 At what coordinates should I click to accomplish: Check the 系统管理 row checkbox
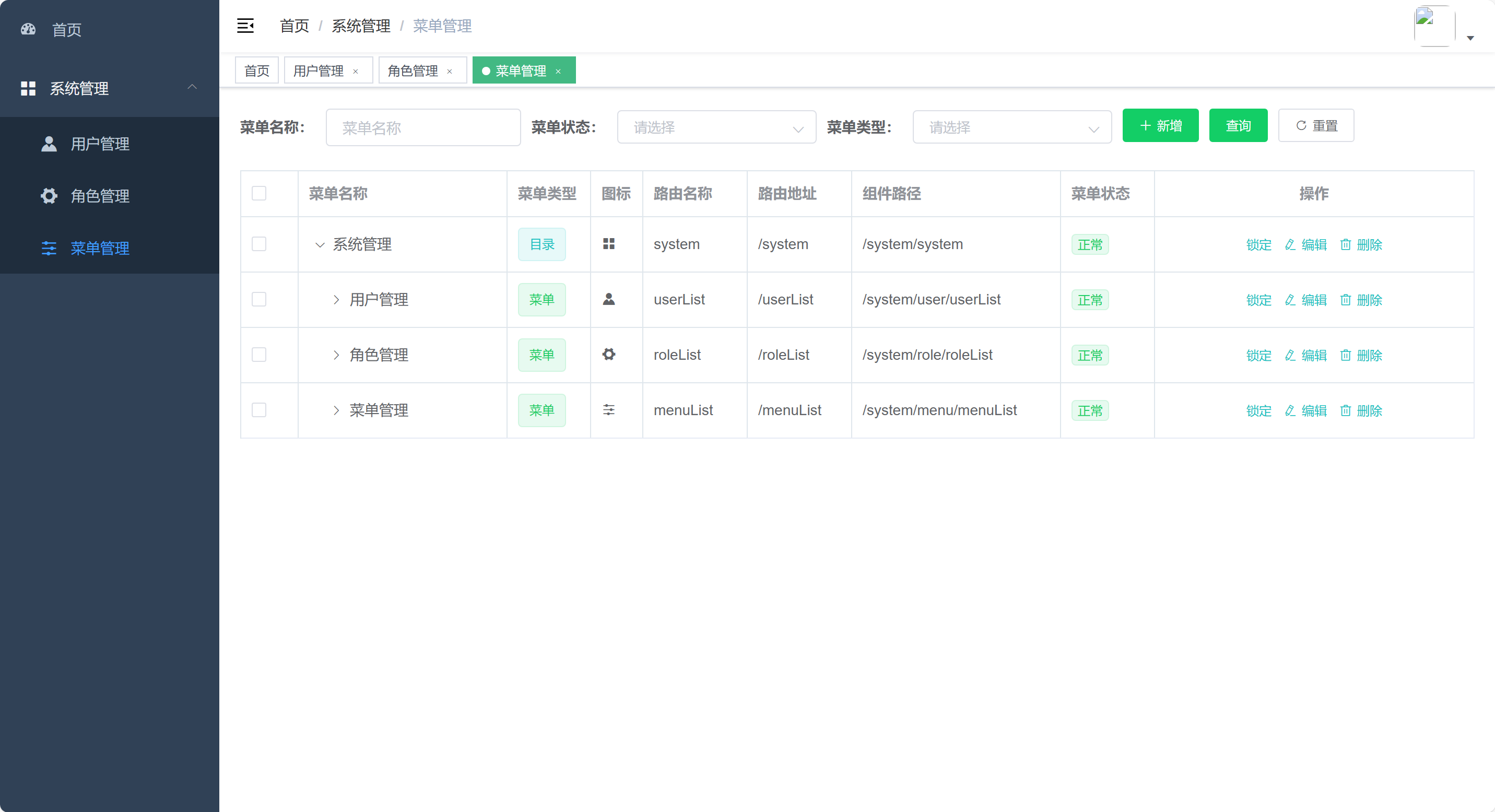[259, 244]
